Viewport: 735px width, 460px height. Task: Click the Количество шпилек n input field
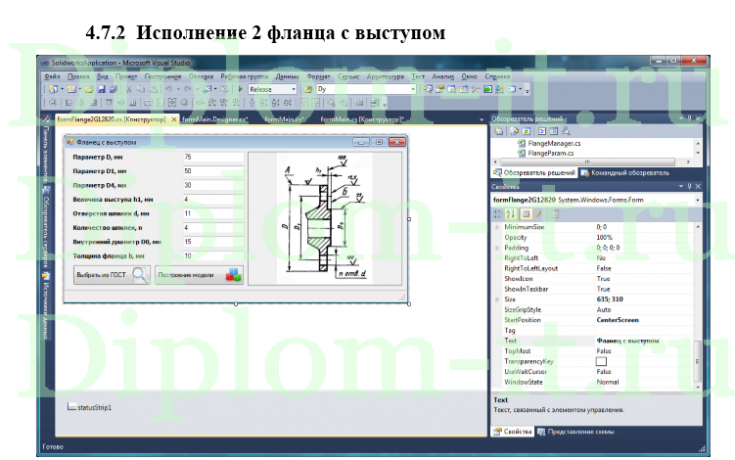point(213,227)
